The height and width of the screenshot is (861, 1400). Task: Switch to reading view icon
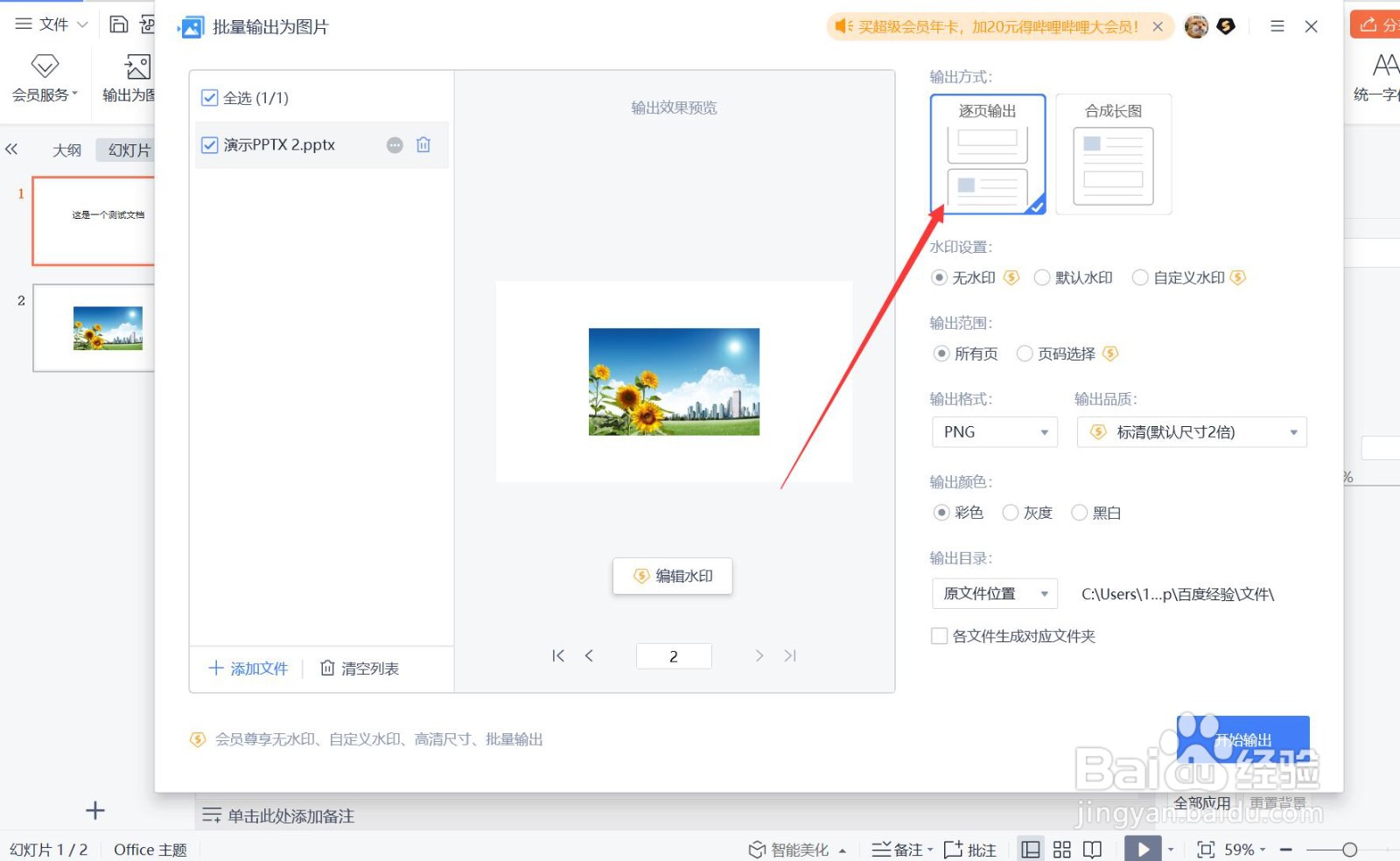click(1092, 850)
